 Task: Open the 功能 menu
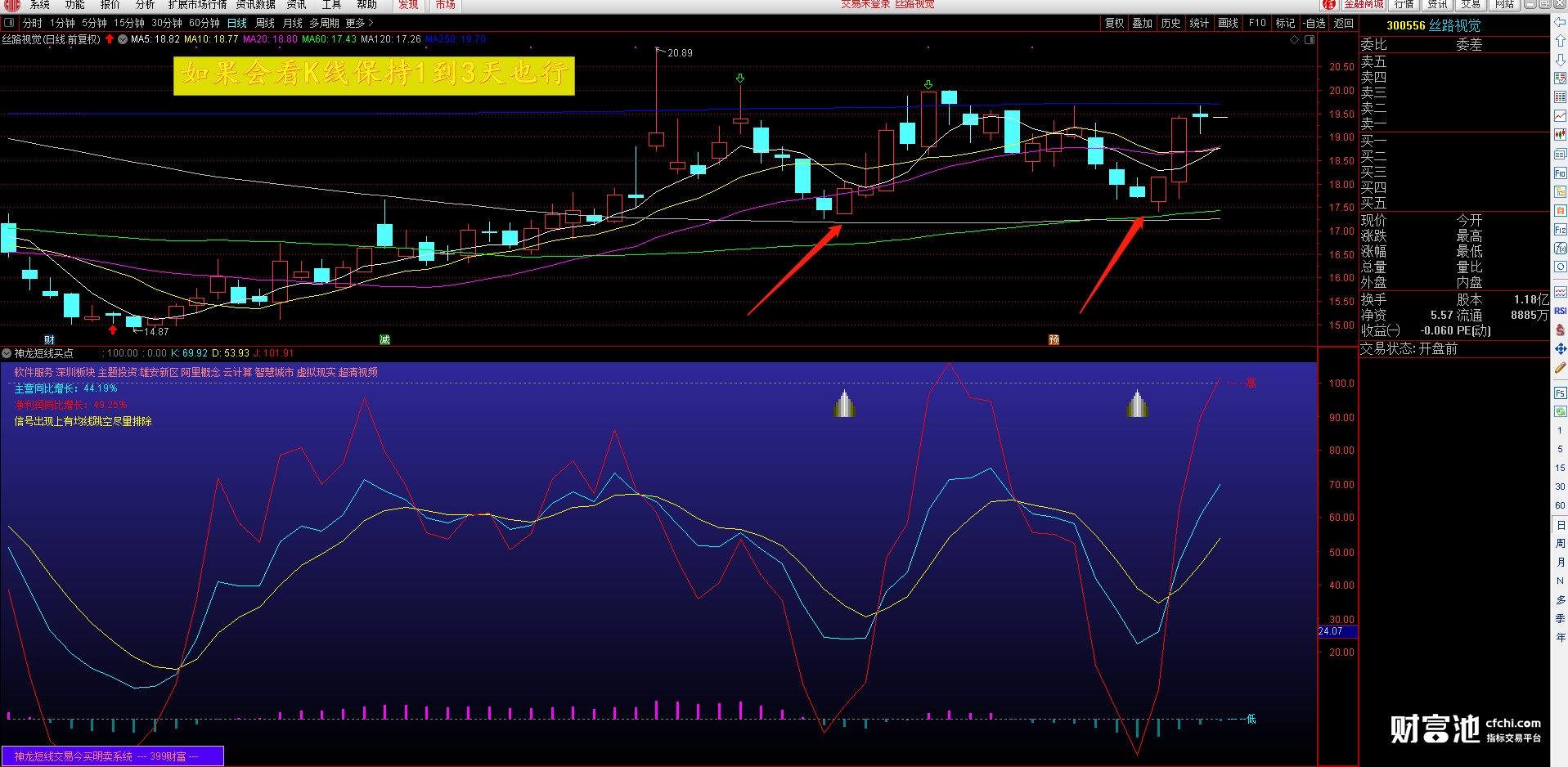click(75, 5)
